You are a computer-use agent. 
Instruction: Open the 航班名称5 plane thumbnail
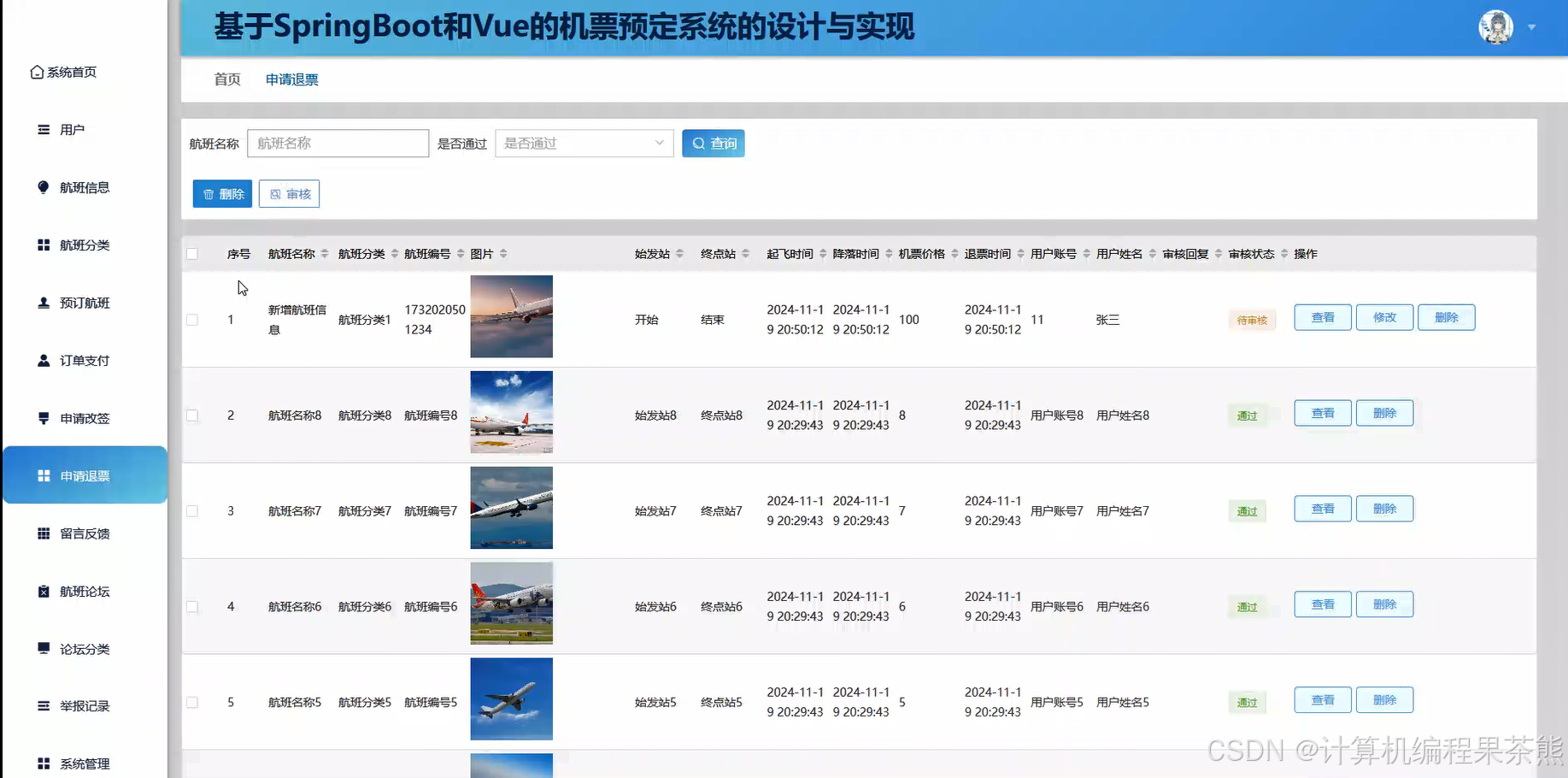tap(512, 698)
